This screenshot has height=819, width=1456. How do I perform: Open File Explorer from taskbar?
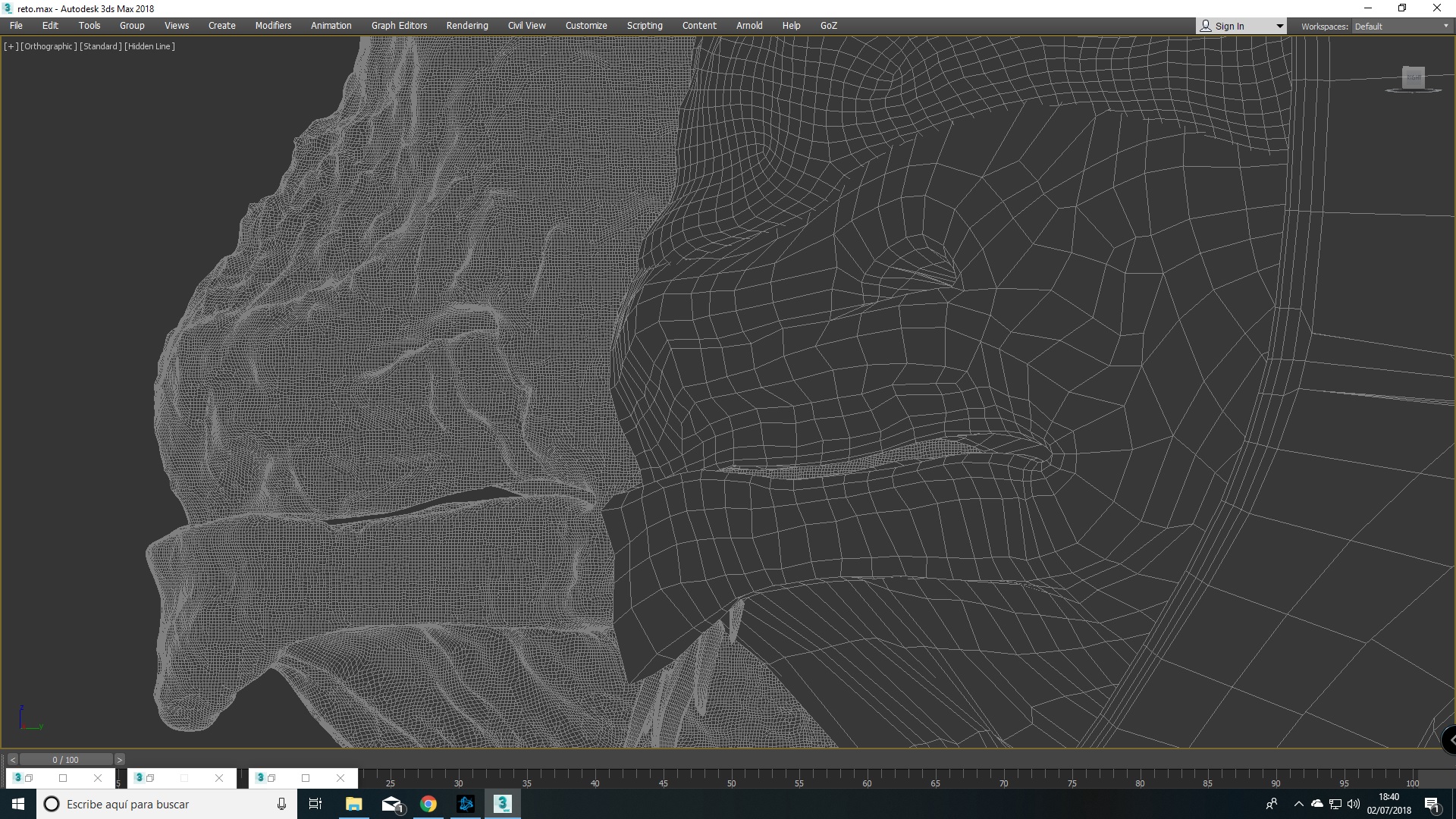(354, 804)
